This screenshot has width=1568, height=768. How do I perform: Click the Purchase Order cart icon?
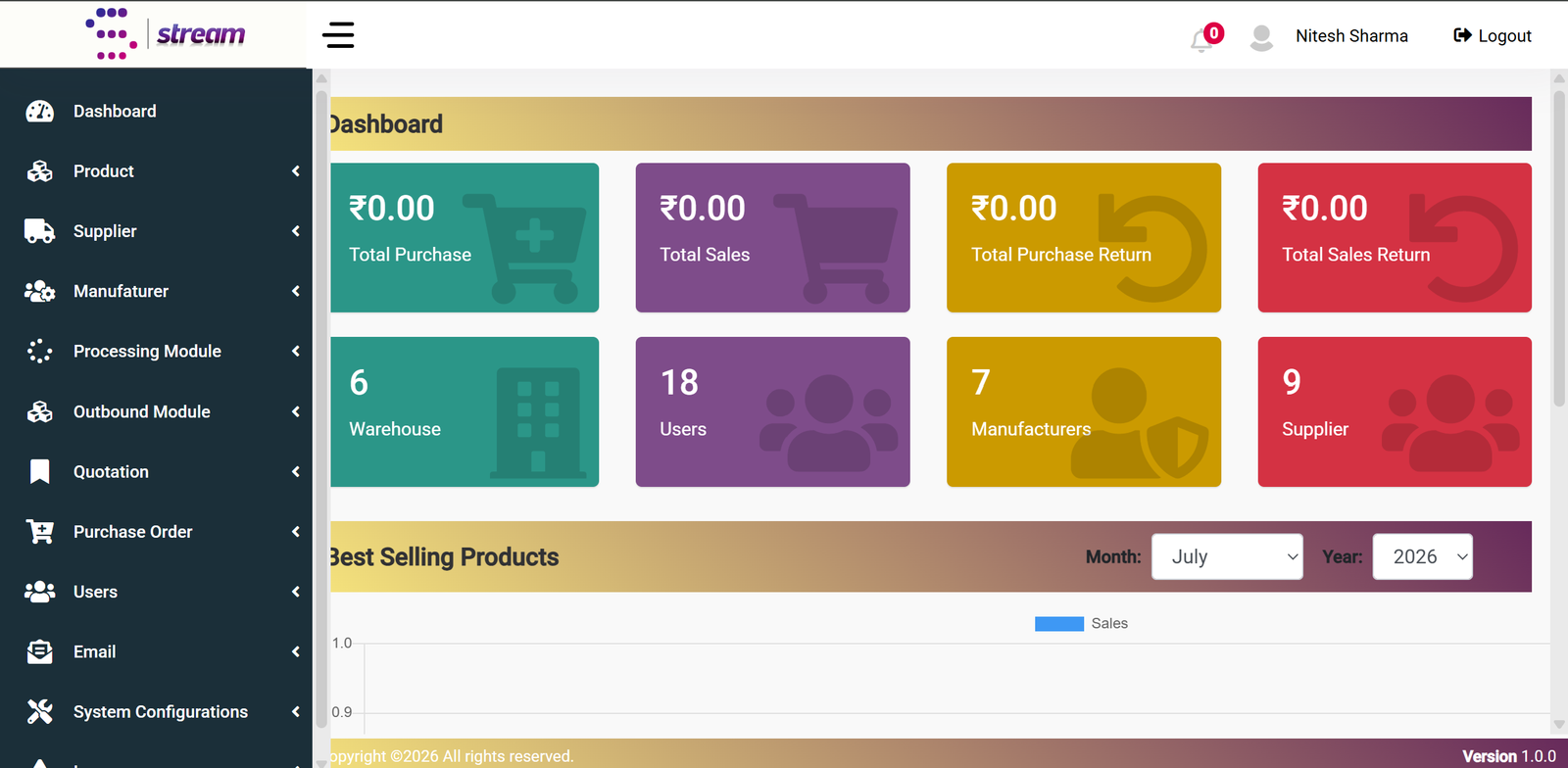(40, 532)
